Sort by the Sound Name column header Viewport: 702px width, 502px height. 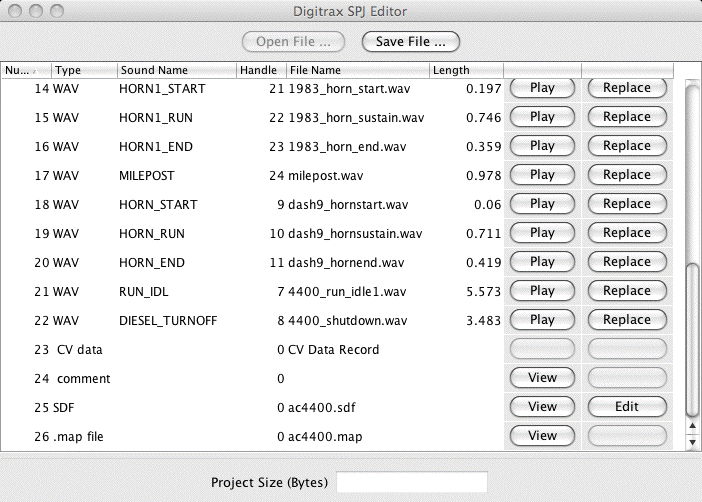pyautogui.click(x=176, y=71)
